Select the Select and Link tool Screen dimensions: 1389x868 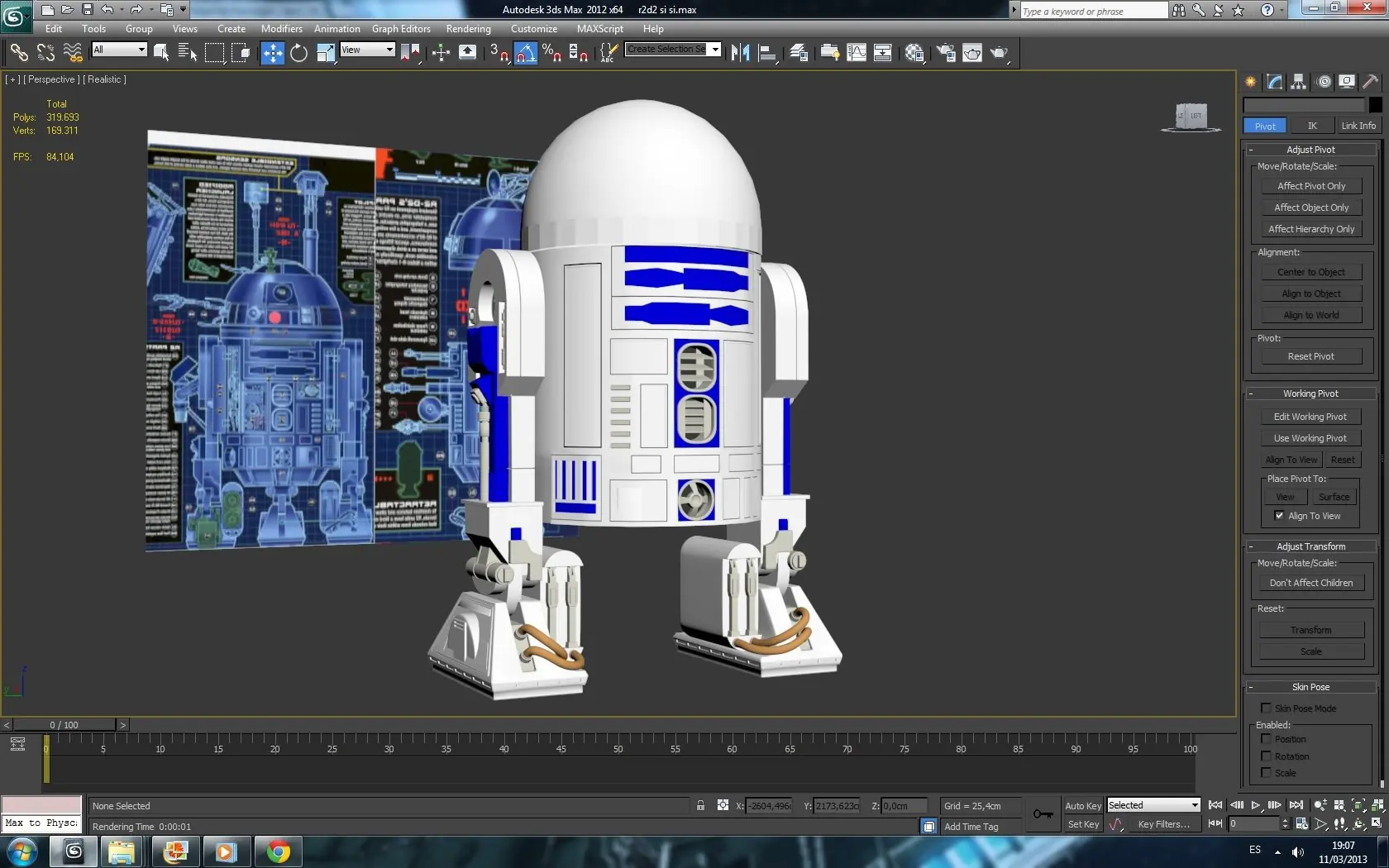[x=19, y=53]
